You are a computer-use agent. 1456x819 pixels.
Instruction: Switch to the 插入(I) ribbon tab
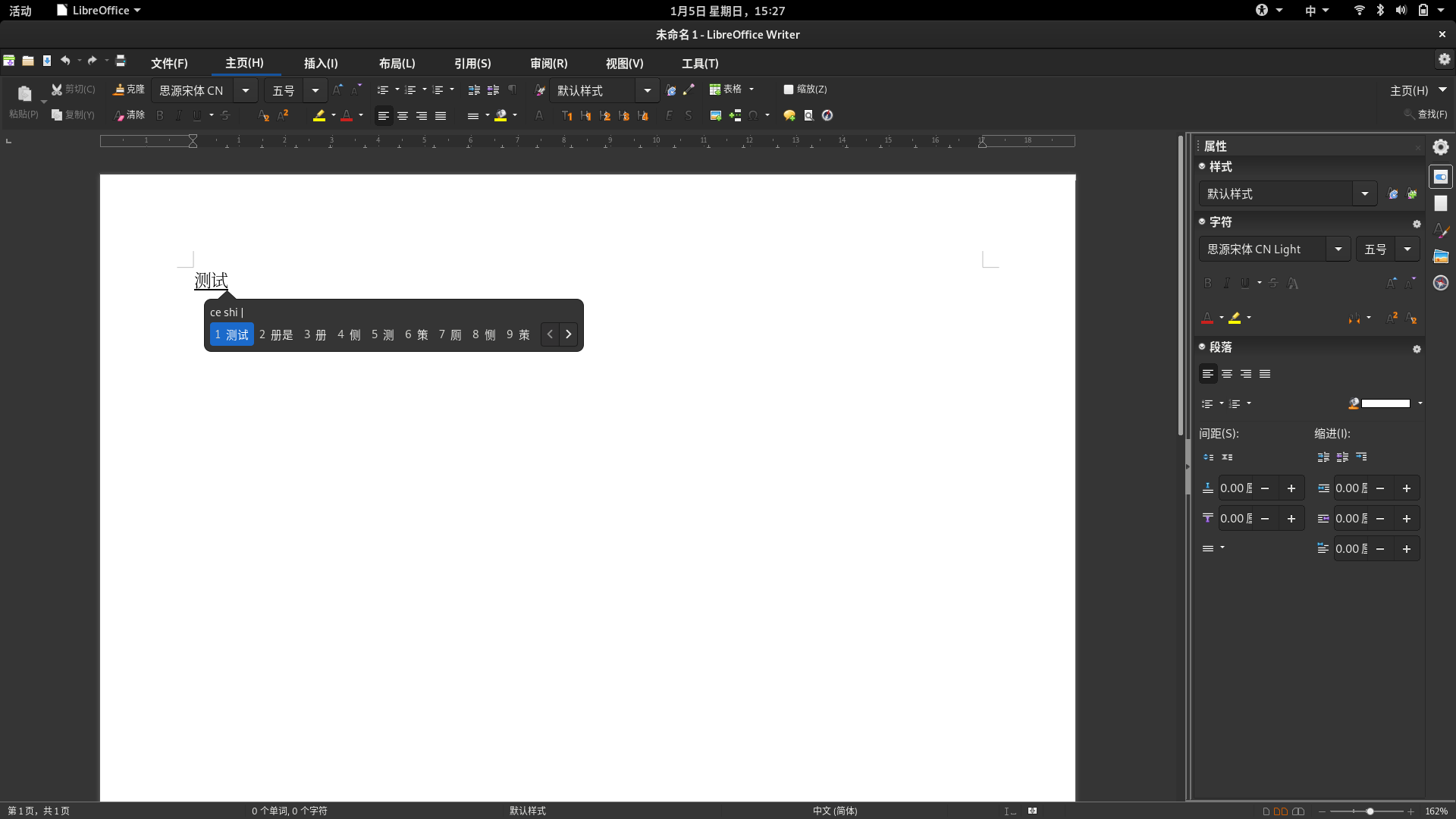pyautogui.click(x=321, y=64)
